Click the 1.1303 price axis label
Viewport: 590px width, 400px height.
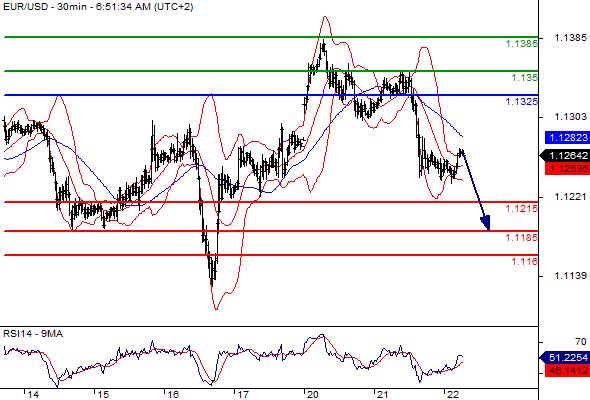pyautogui.click(x=570, y=117)
